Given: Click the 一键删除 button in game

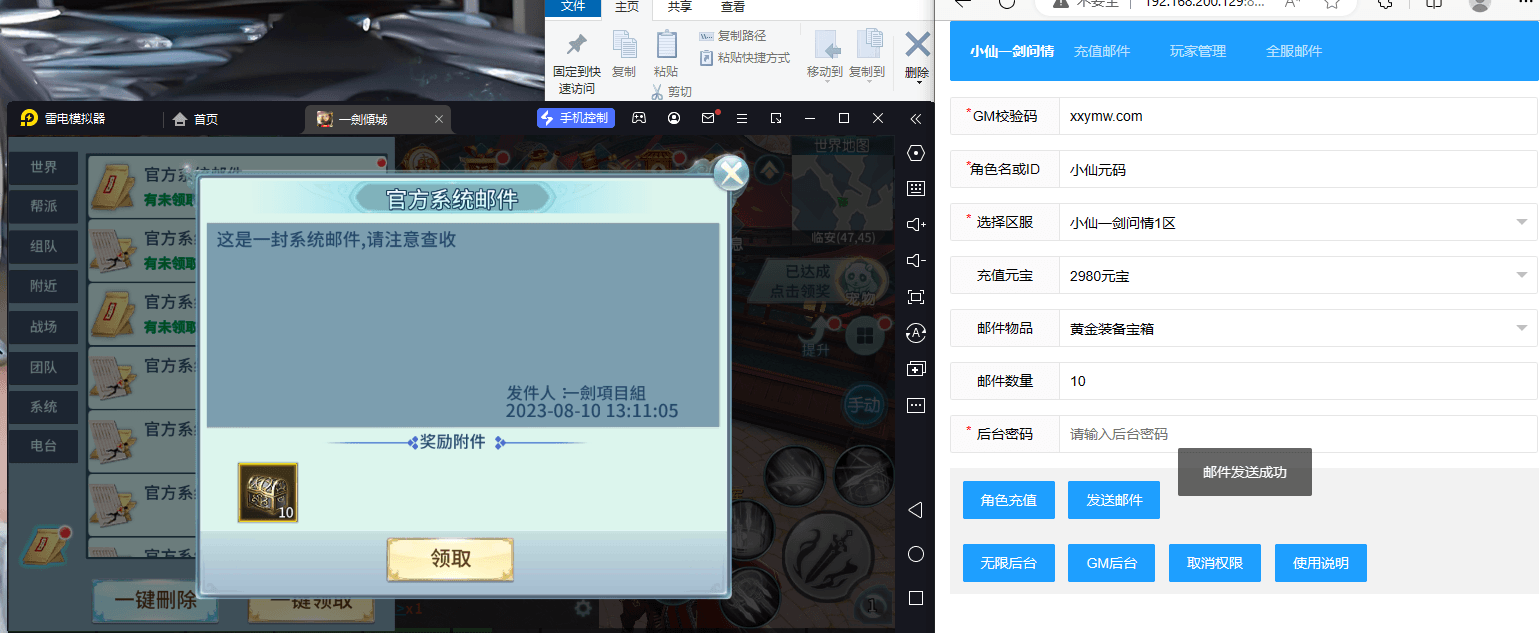Looking at the screenshot, I should click(x=156, y=601).
